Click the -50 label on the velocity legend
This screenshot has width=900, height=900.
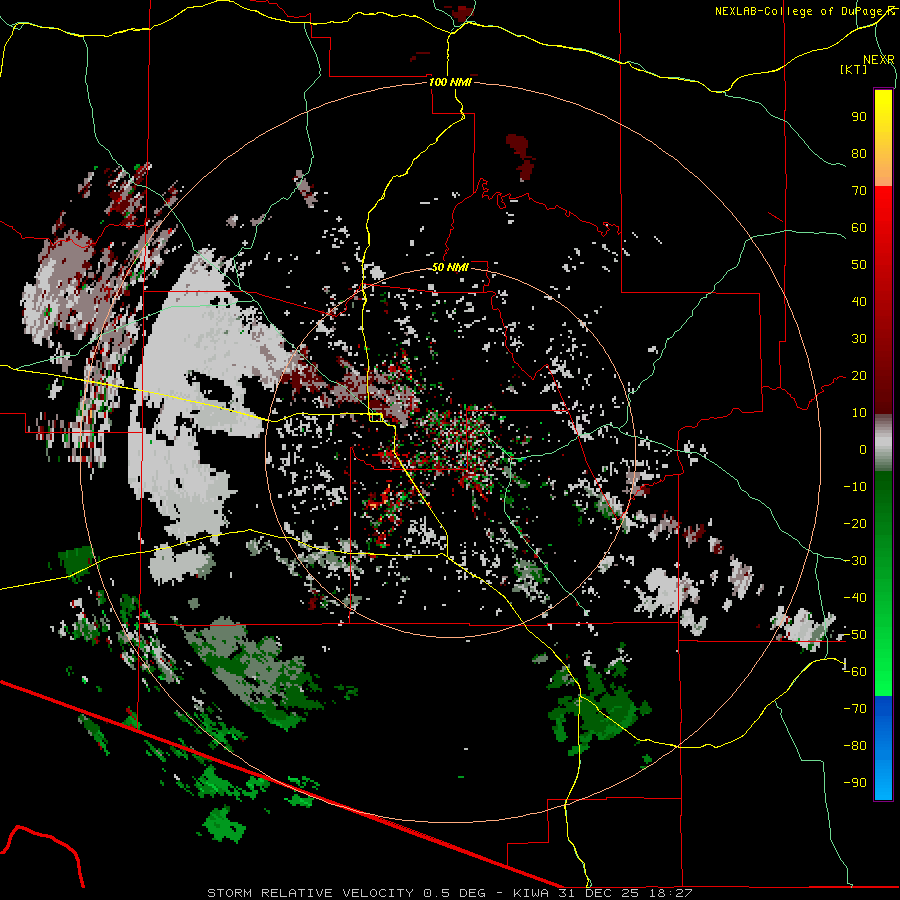(855, 635)
